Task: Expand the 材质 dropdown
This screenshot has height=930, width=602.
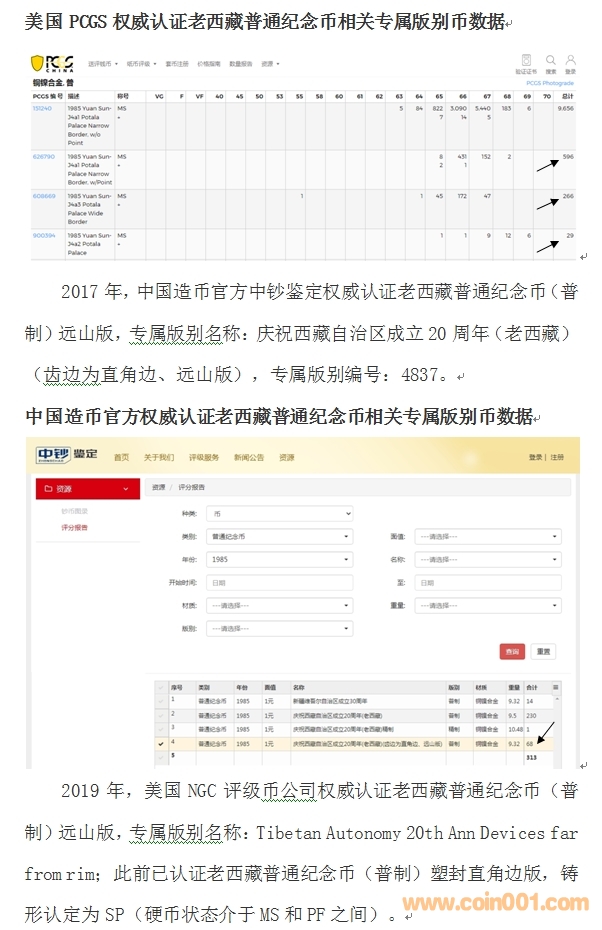Action: pos(279,606)
